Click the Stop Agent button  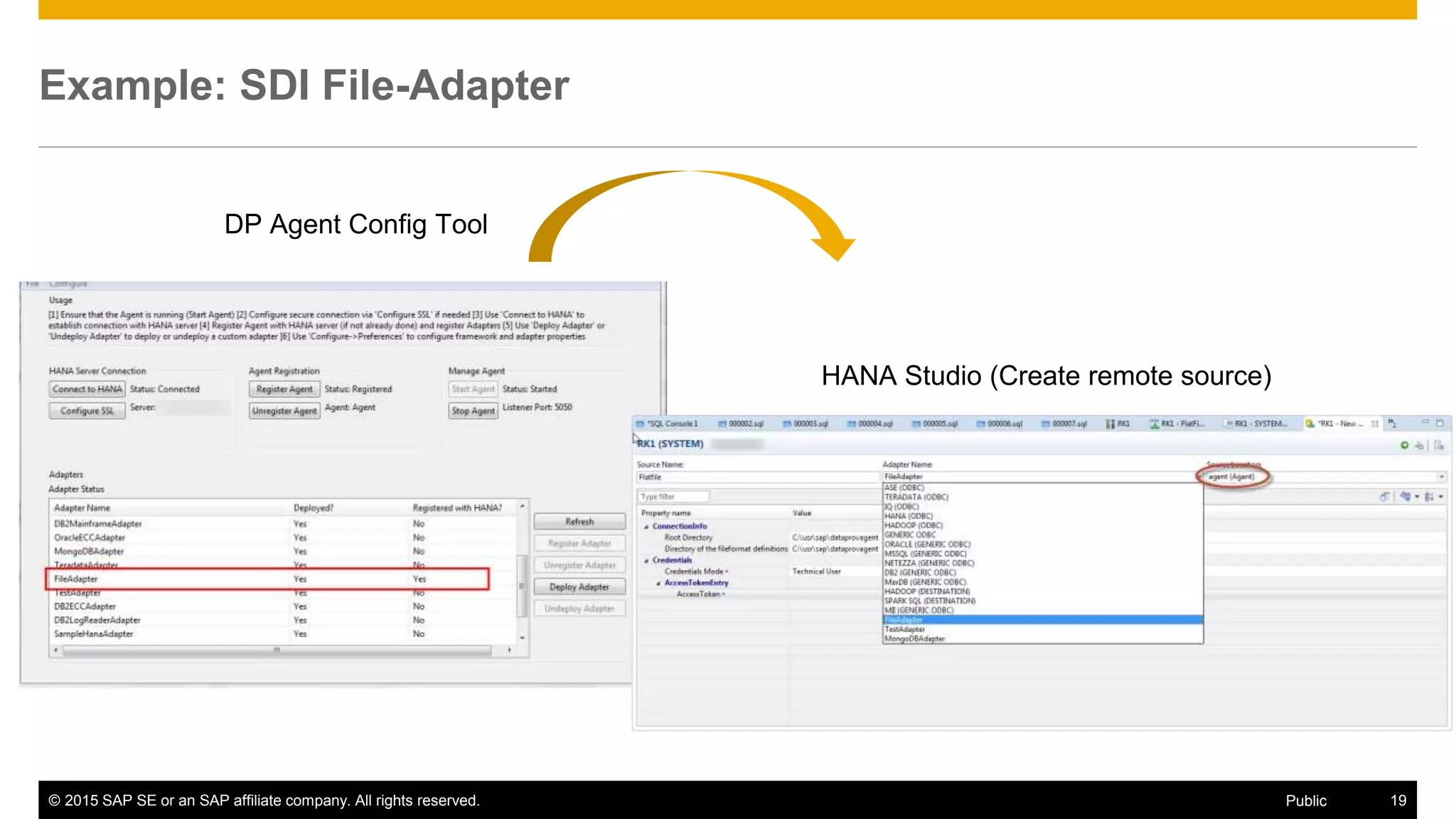pos(473,411)
